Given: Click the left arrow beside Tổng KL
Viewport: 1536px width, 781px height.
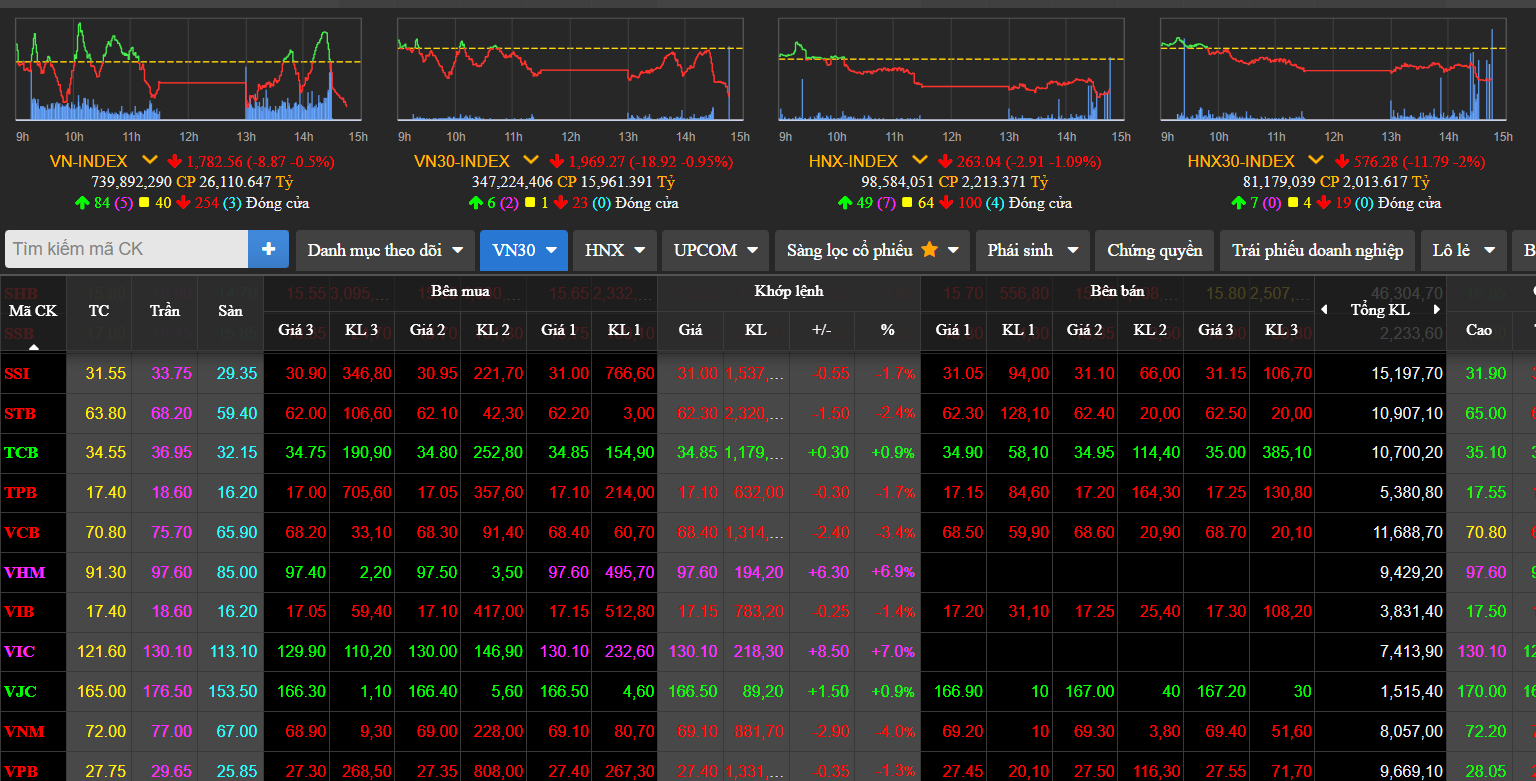Looking at the screenshot, I should pos(1325,310).
